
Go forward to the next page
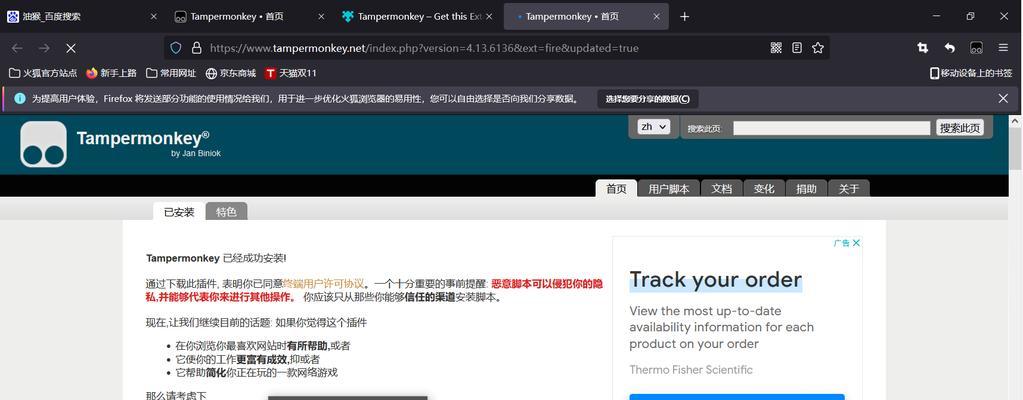click(44, 48)
